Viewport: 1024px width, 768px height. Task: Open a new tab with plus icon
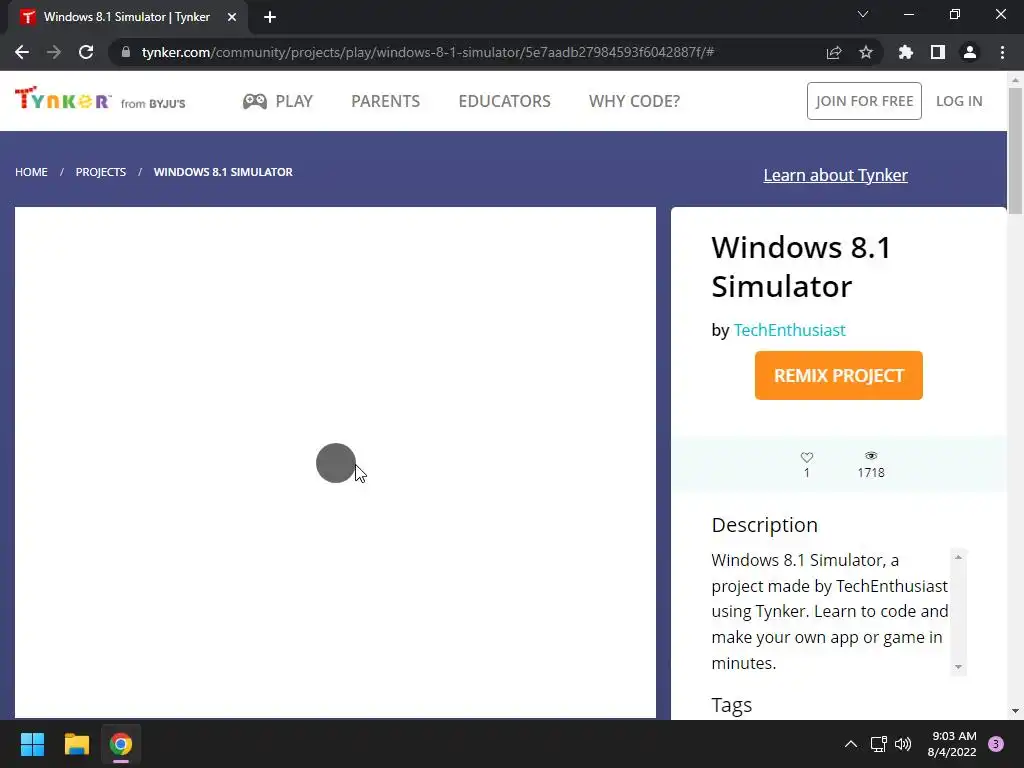[x=270, y=17]
